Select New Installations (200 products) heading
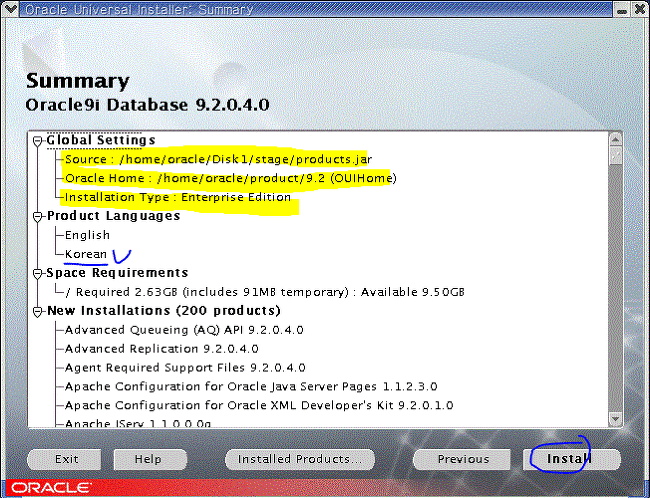 pyautogui.click(x=164, y=311)
